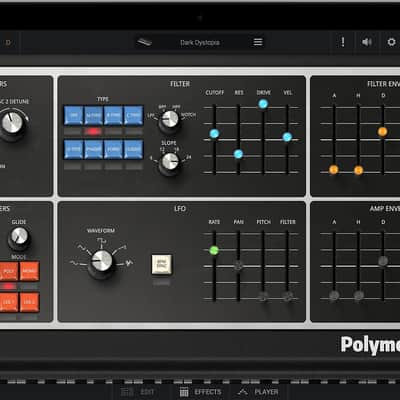Select part D in the top bar

coord(8,42)
